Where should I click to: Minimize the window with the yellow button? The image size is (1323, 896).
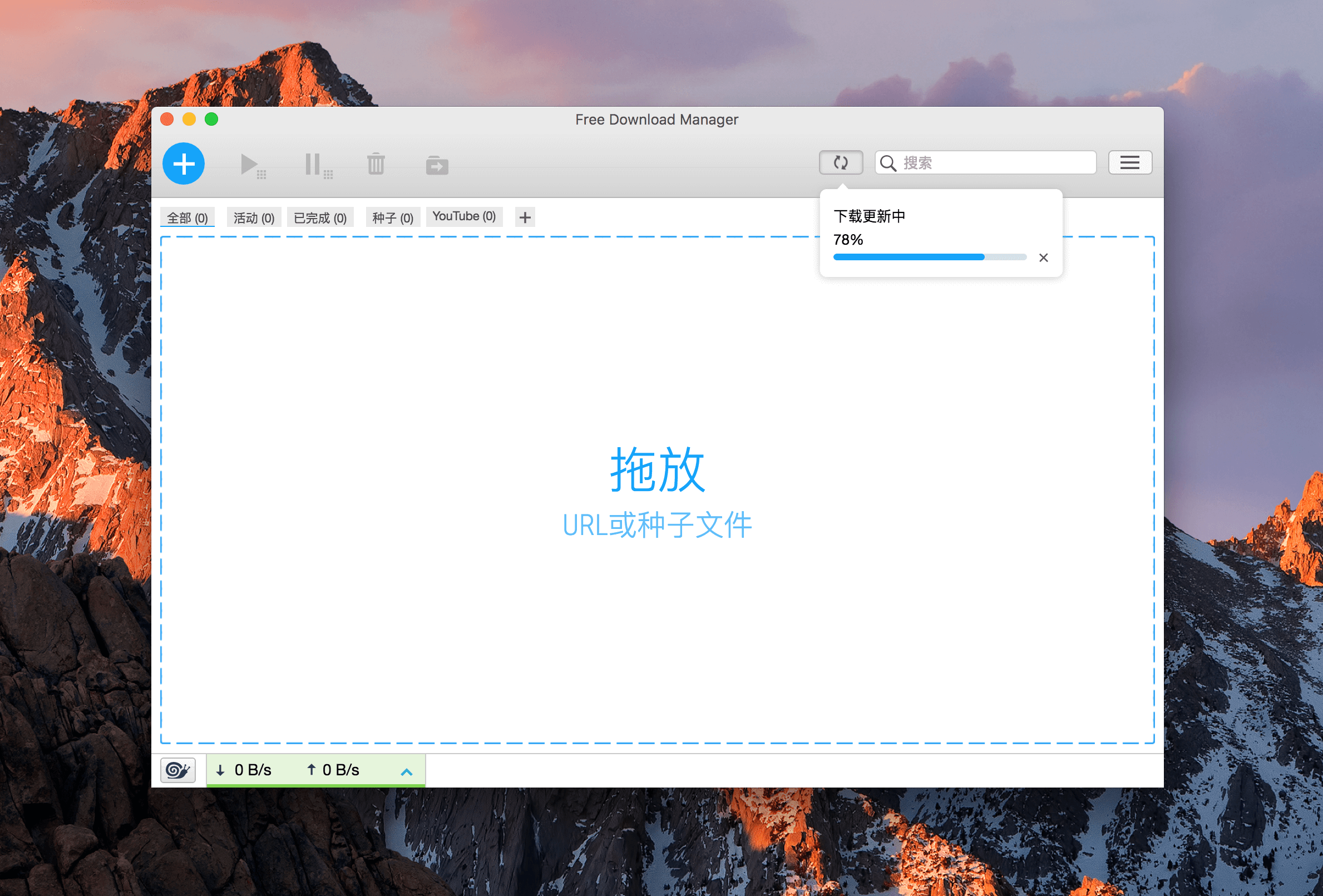click(x=189, y=119)
